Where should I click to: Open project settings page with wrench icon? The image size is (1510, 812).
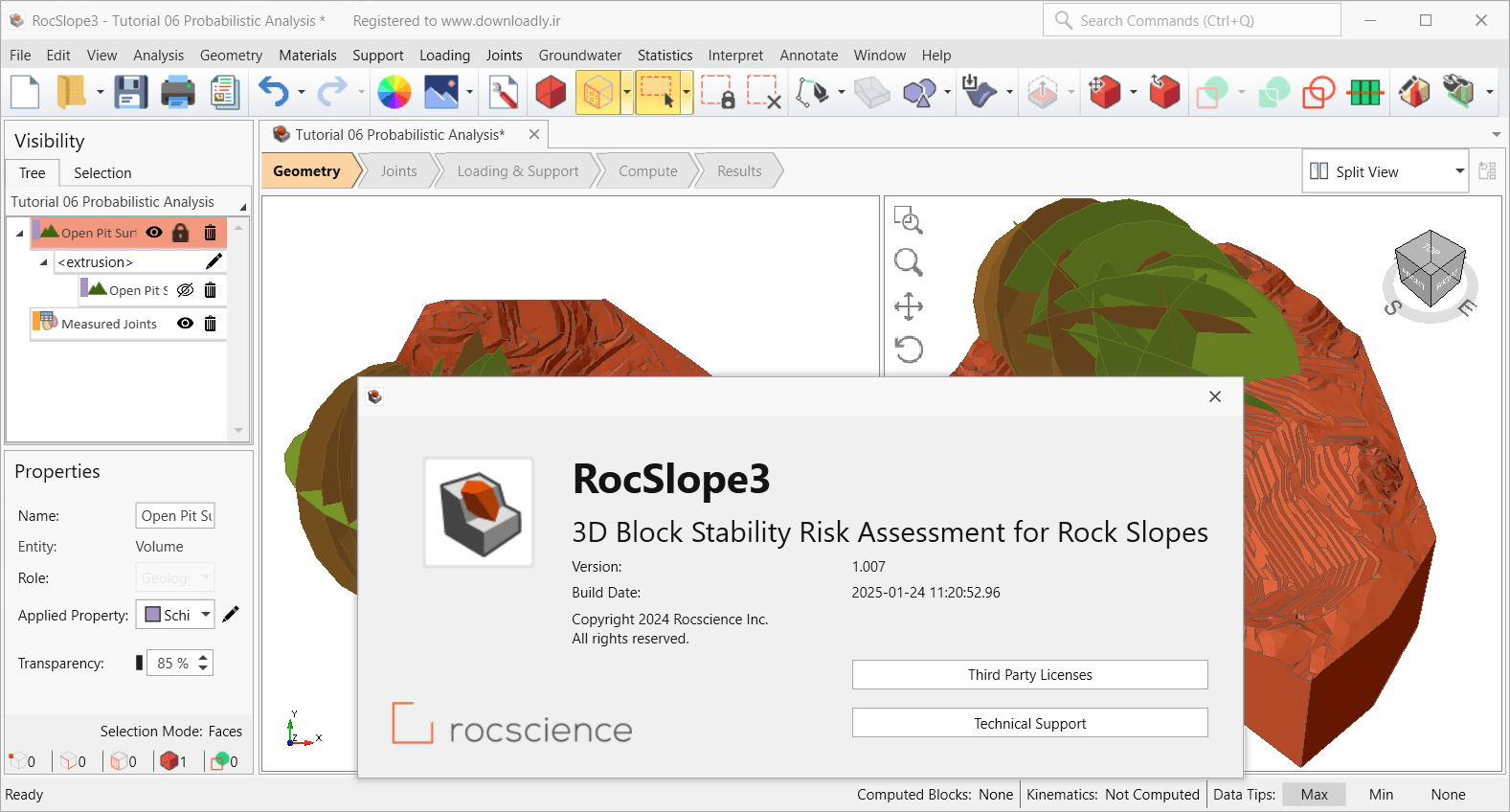[x=504, y=93]
